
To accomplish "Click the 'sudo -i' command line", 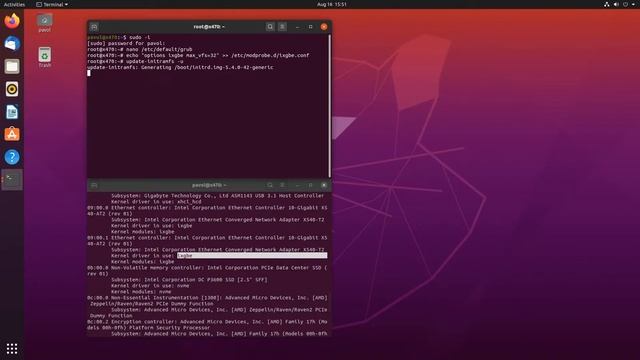I will click(119, 38).
